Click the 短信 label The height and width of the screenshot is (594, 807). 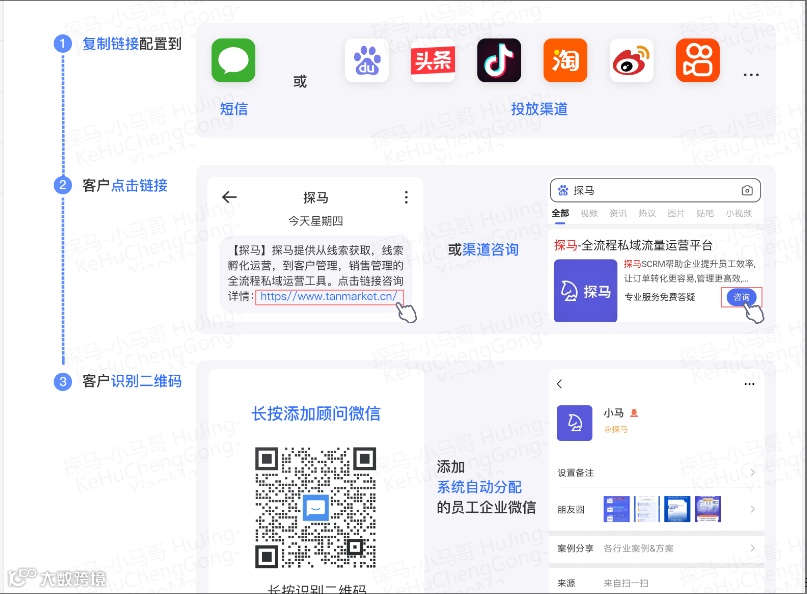tap(234, 109)
